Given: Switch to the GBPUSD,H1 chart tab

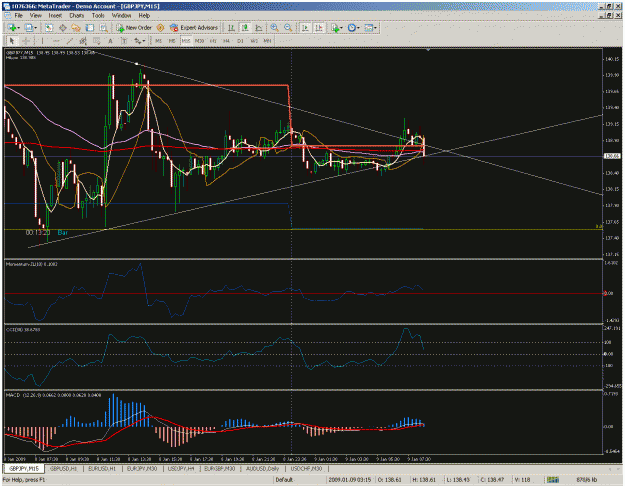Looking at the screenshot, I should (x=63, y=468).
